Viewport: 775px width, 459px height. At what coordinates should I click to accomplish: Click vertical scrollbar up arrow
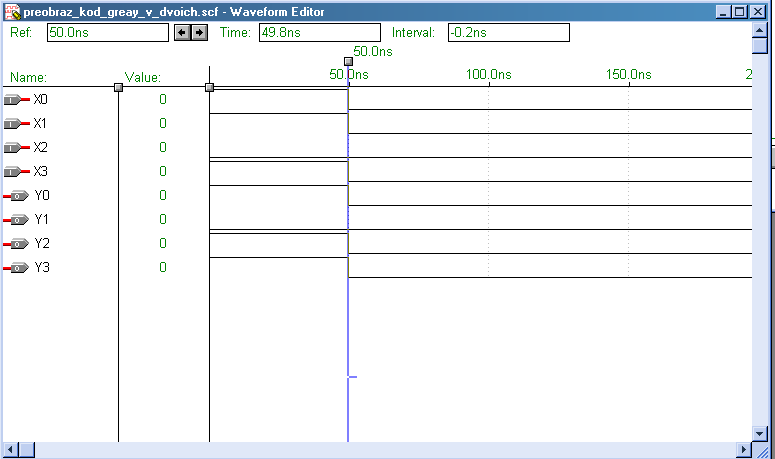[760, 30]
